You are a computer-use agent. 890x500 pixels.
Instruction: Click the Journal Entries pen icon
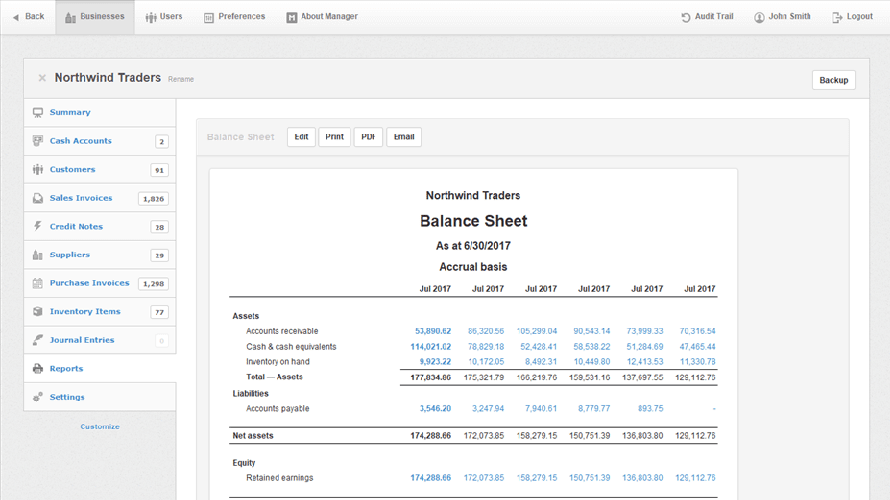click(x=38, y=340)
